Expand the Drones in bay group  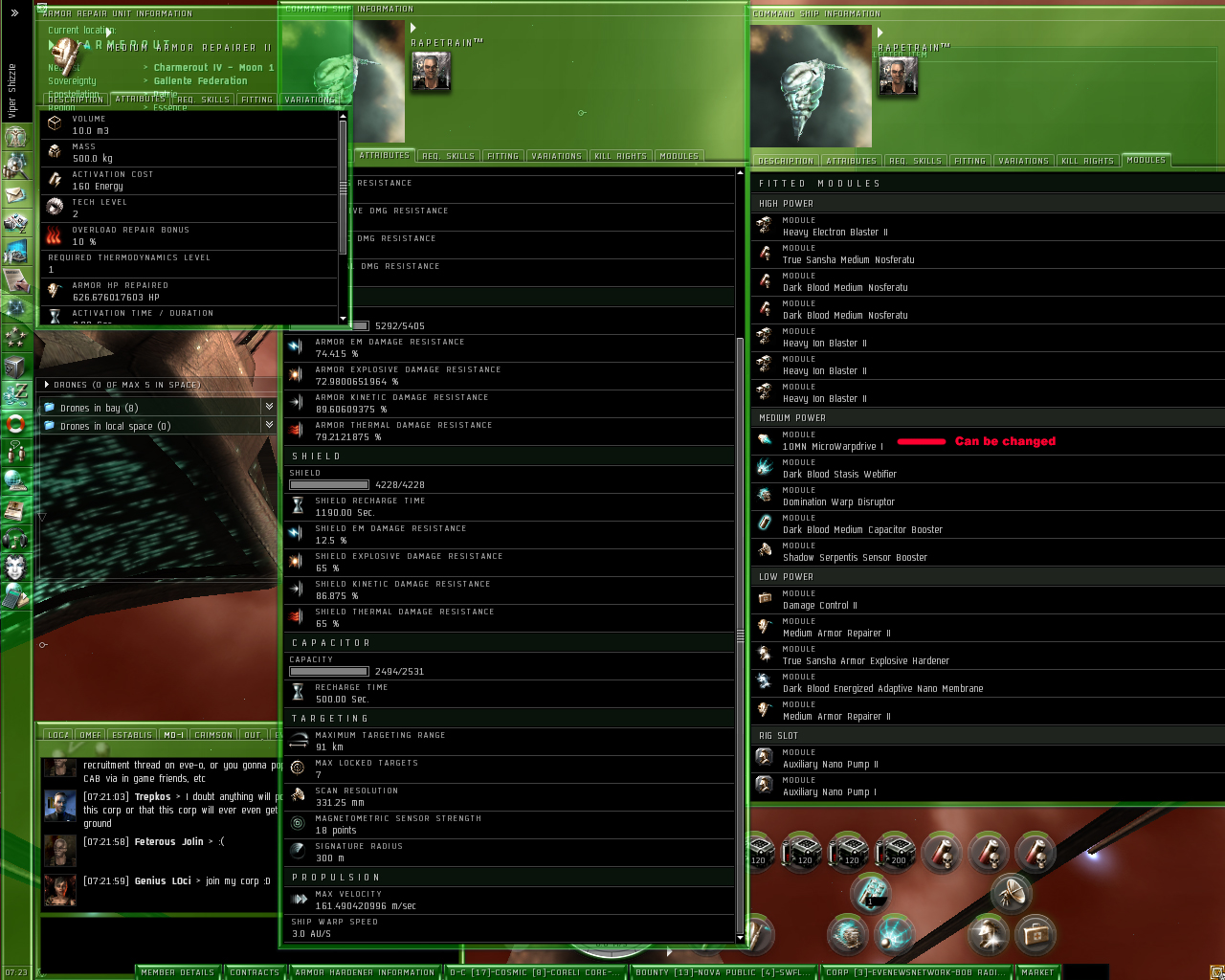coord(269,407)
